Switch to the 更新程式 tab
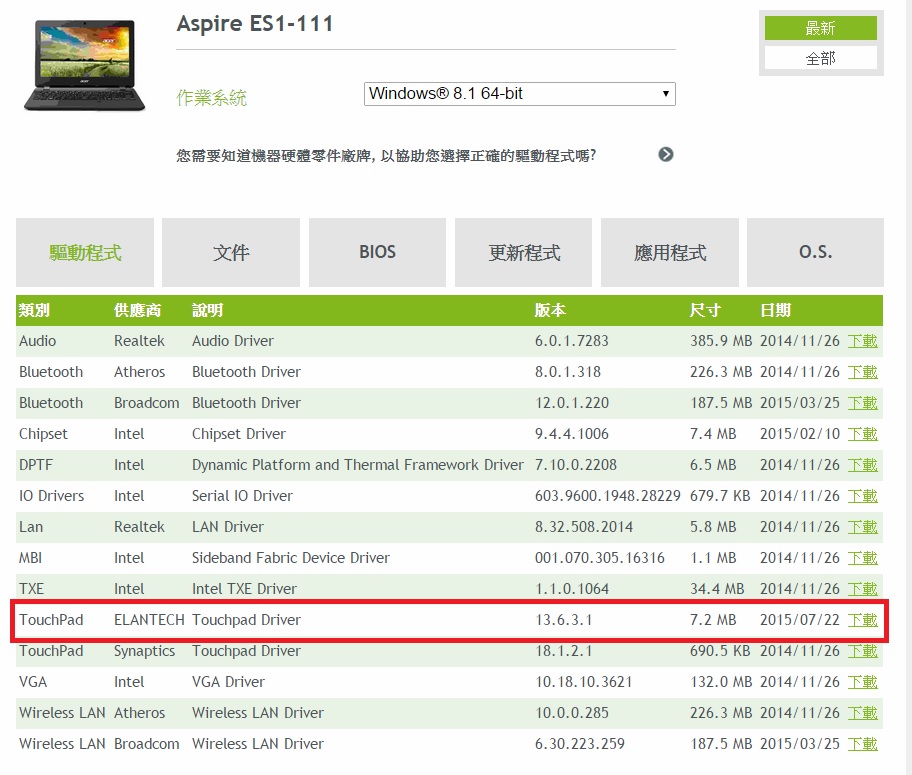The image size is (912, 775). point(523,253)
